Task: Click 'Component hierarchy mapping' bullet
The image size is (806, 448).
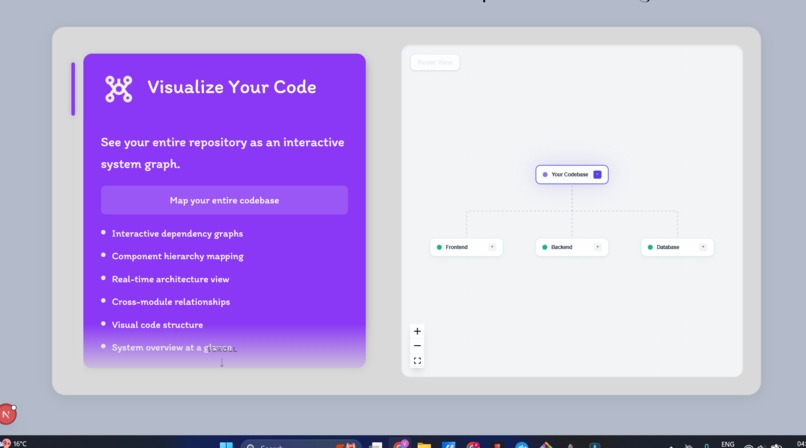Action: 178,256
